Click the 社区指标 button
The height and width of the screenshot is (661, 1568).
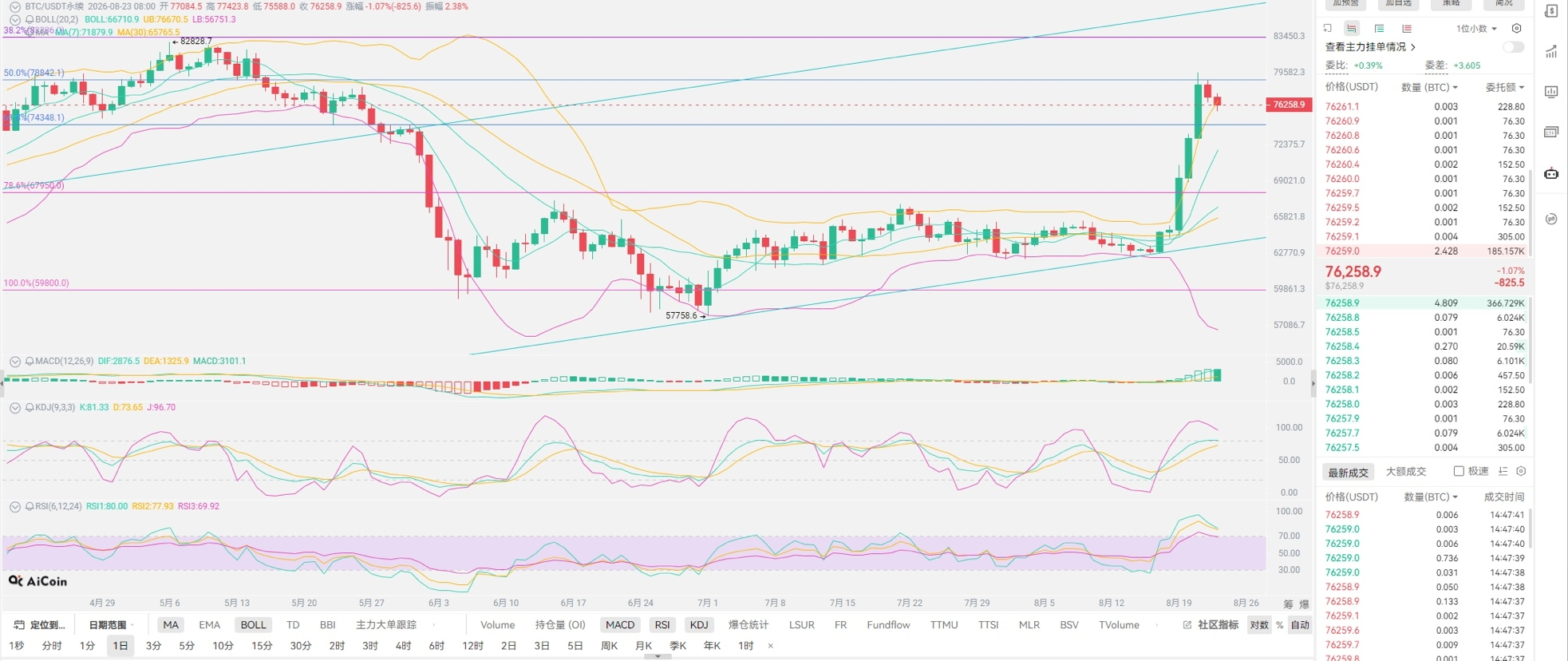[x=1218, y=625]
